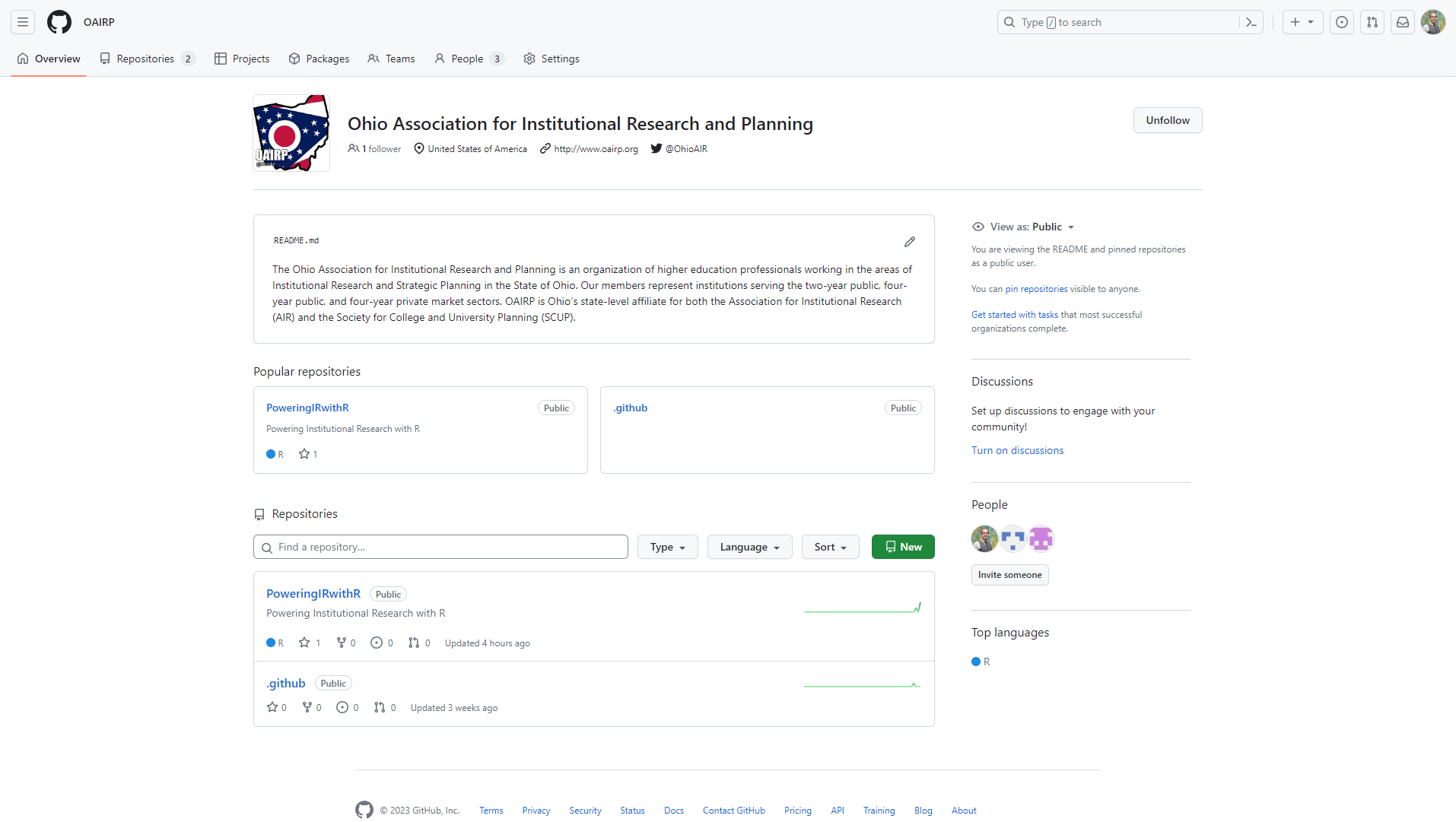Open the purple member avatar under People
The height and width of the screenshot is (822, 1456).
[x=1041, y=538]
